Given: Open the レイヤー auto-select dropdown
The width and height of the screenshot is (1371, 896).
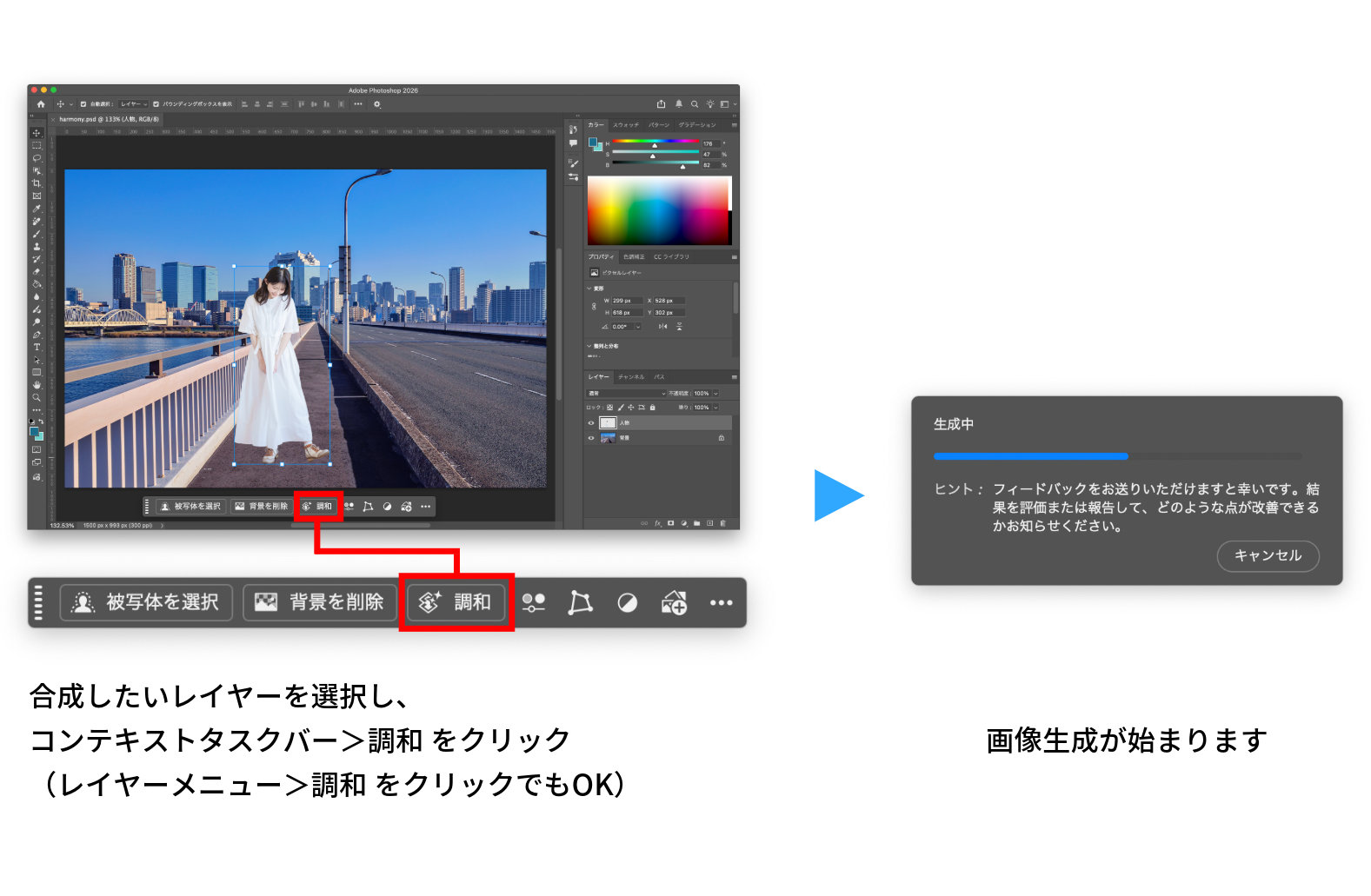Looking at the screenshot, I should click(x=134, y=104).
